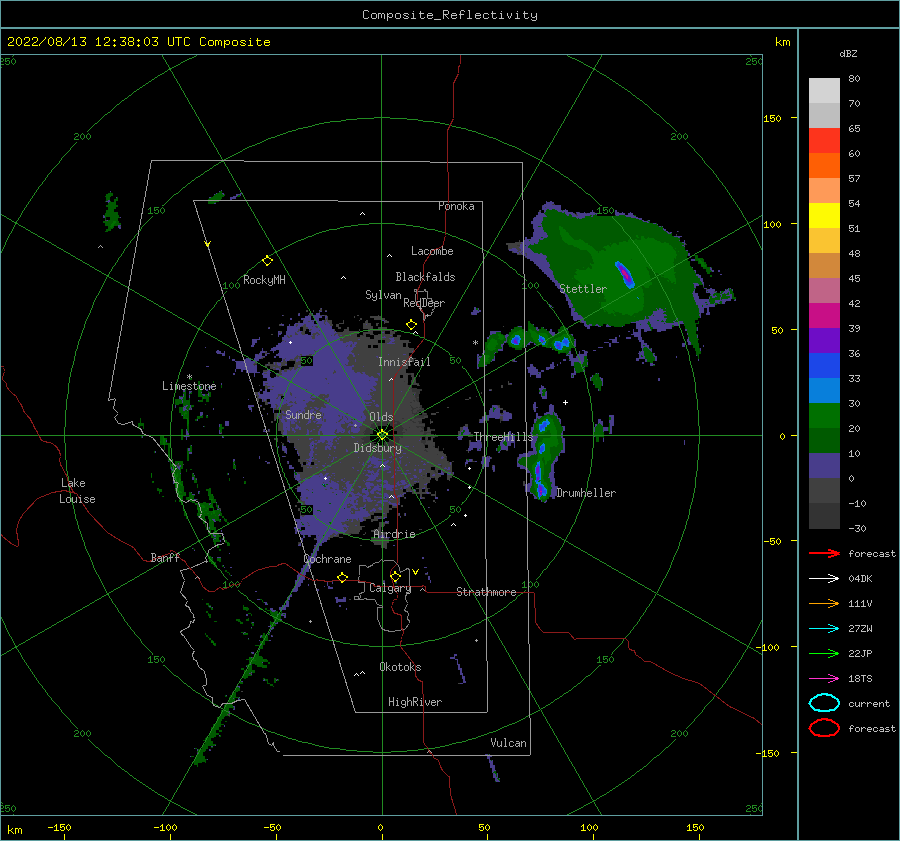Screen dimensions: 900x841
Task: Click the Strathmore city label
Action: [486, 592]
